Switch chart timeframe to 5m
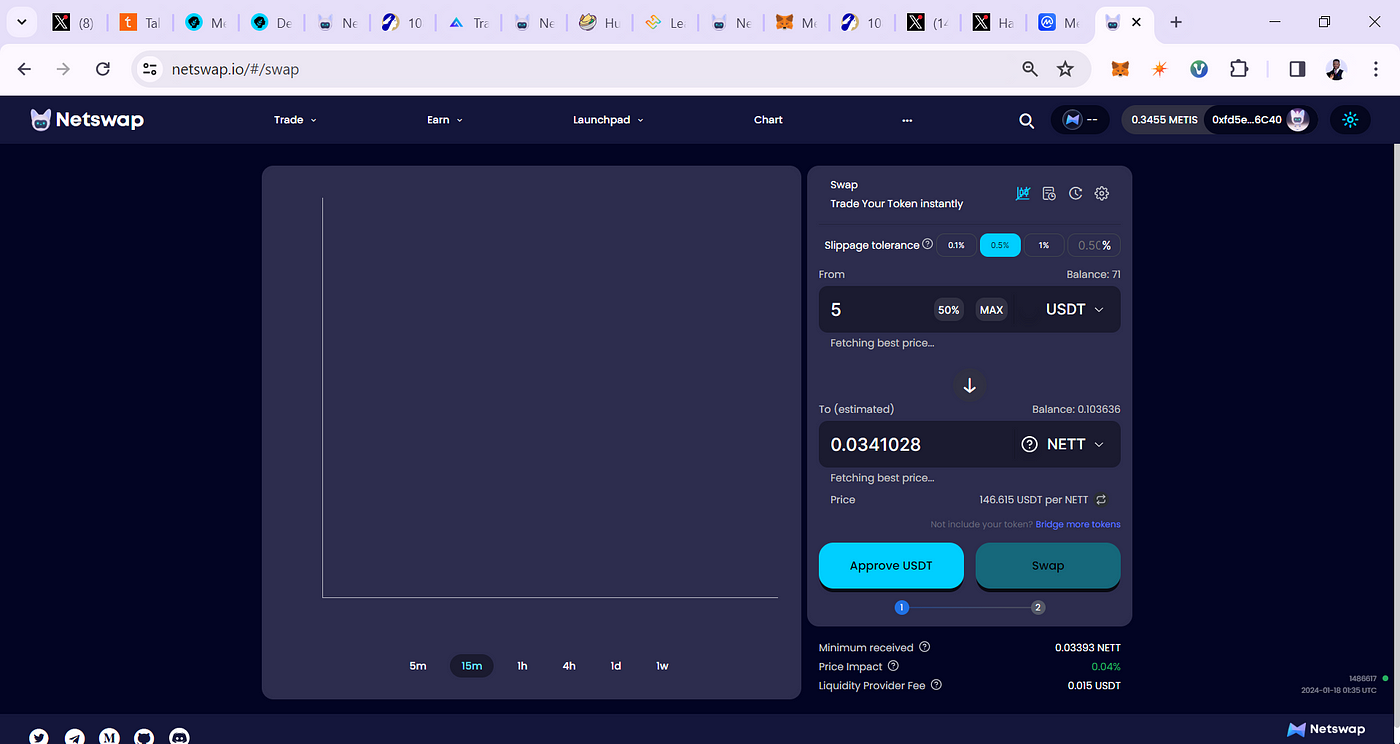 (418, 666)
